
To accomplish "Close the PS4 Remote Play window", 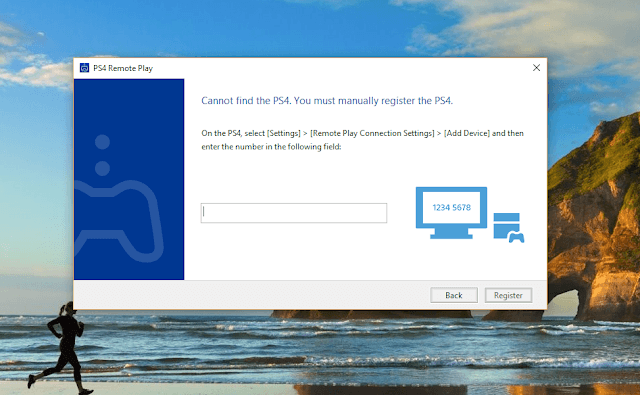I will 536,68.
